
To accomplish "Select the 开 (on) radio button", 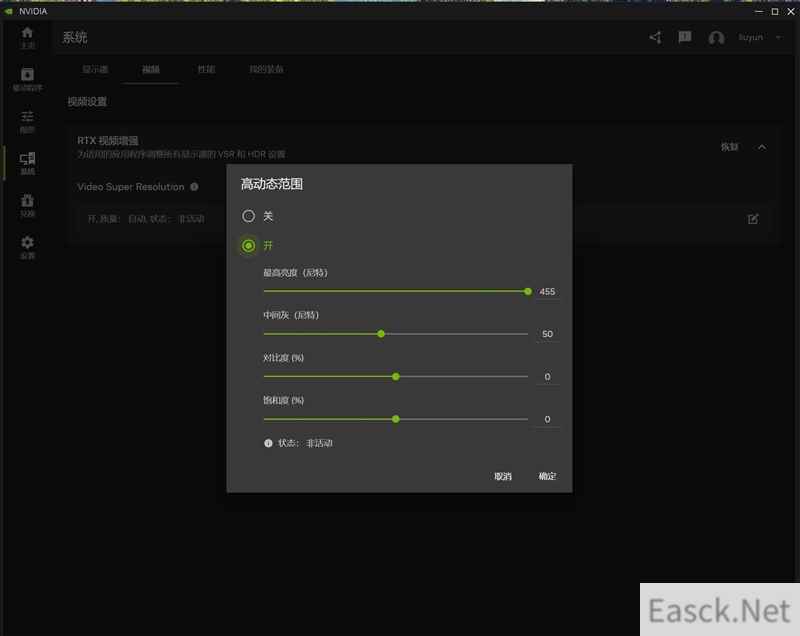I will point(248,246).
